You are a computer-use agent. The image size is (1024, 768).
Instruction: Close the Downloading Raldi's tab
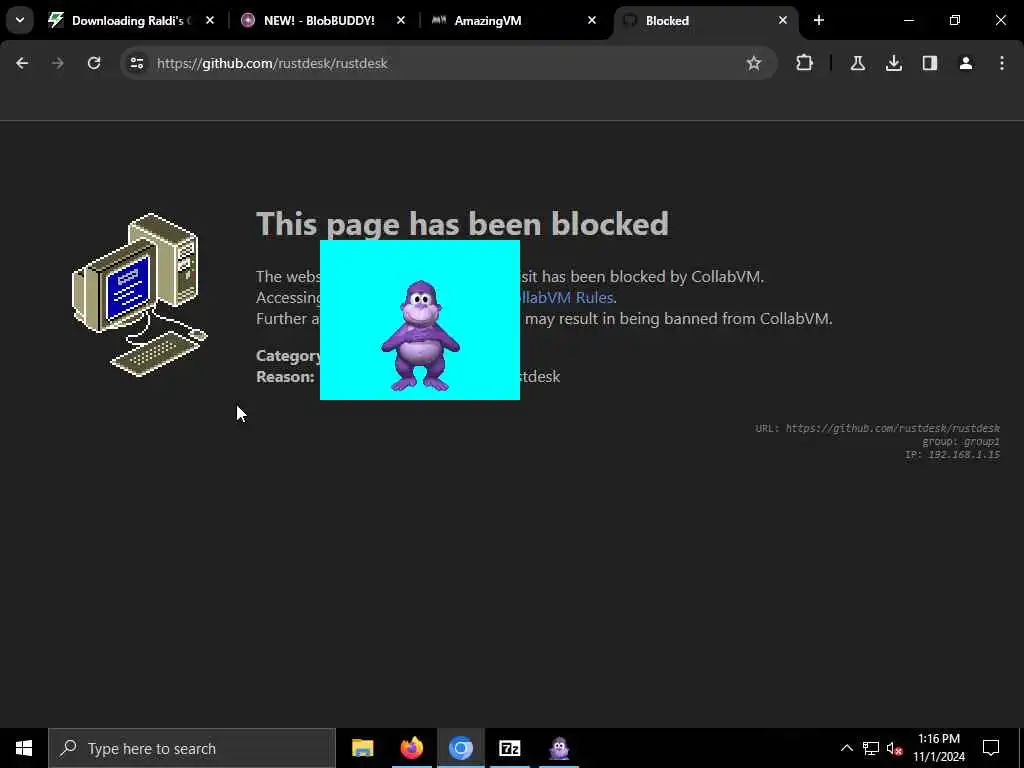pyautogui.click(x=210, y=20)
